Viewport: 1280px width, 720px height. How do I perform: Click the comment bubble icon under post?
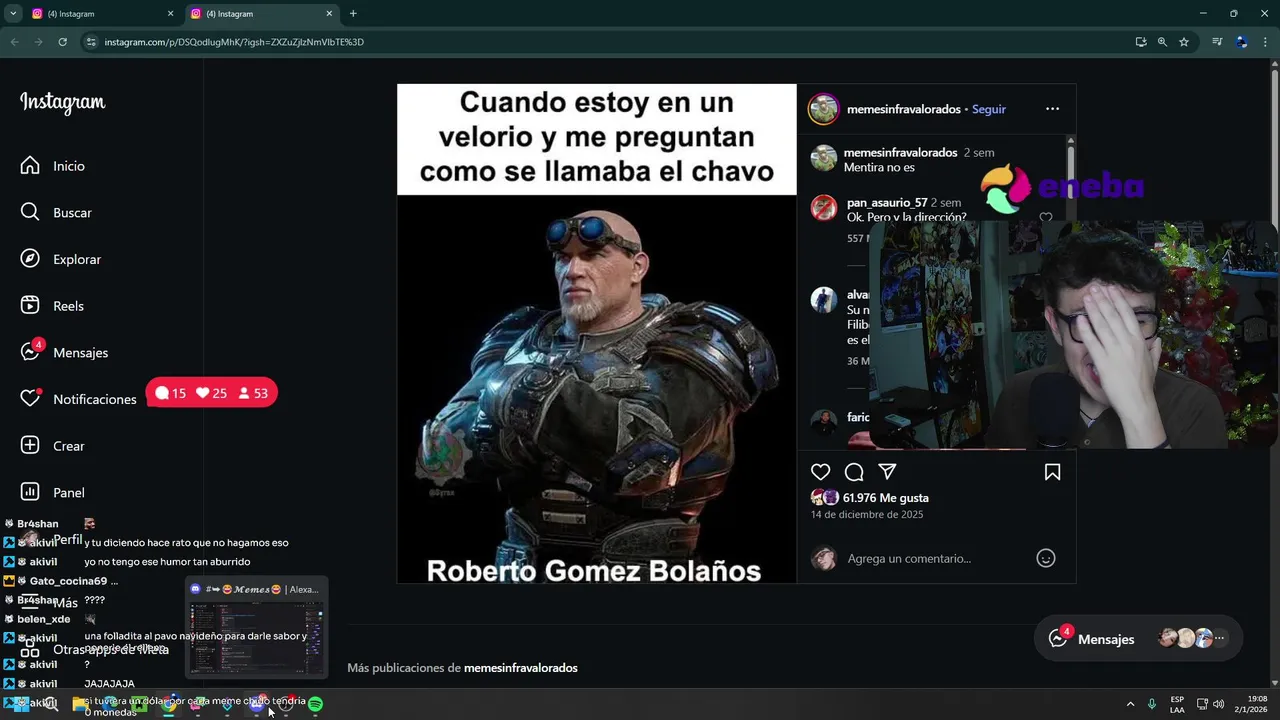(x=854, y=472)
